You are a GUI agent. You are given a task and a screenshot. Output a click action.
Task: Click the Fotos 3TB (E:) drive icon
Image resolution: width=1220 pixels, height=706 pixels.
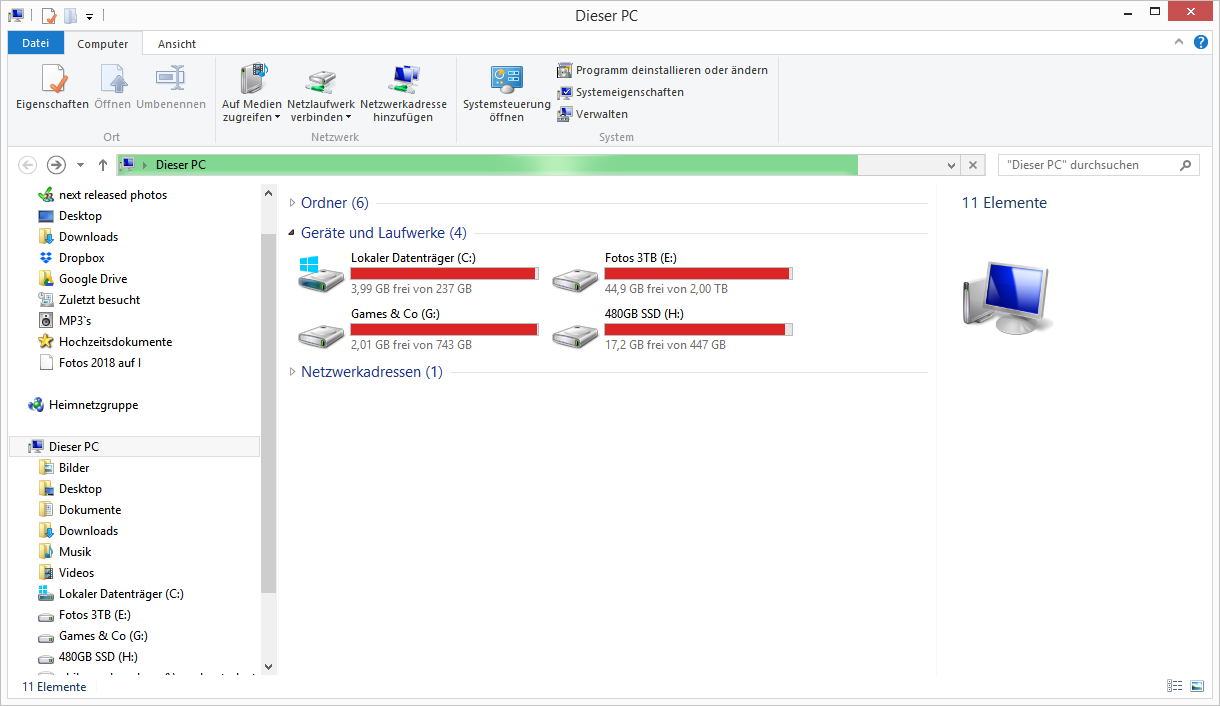click(x=575, y=278)
